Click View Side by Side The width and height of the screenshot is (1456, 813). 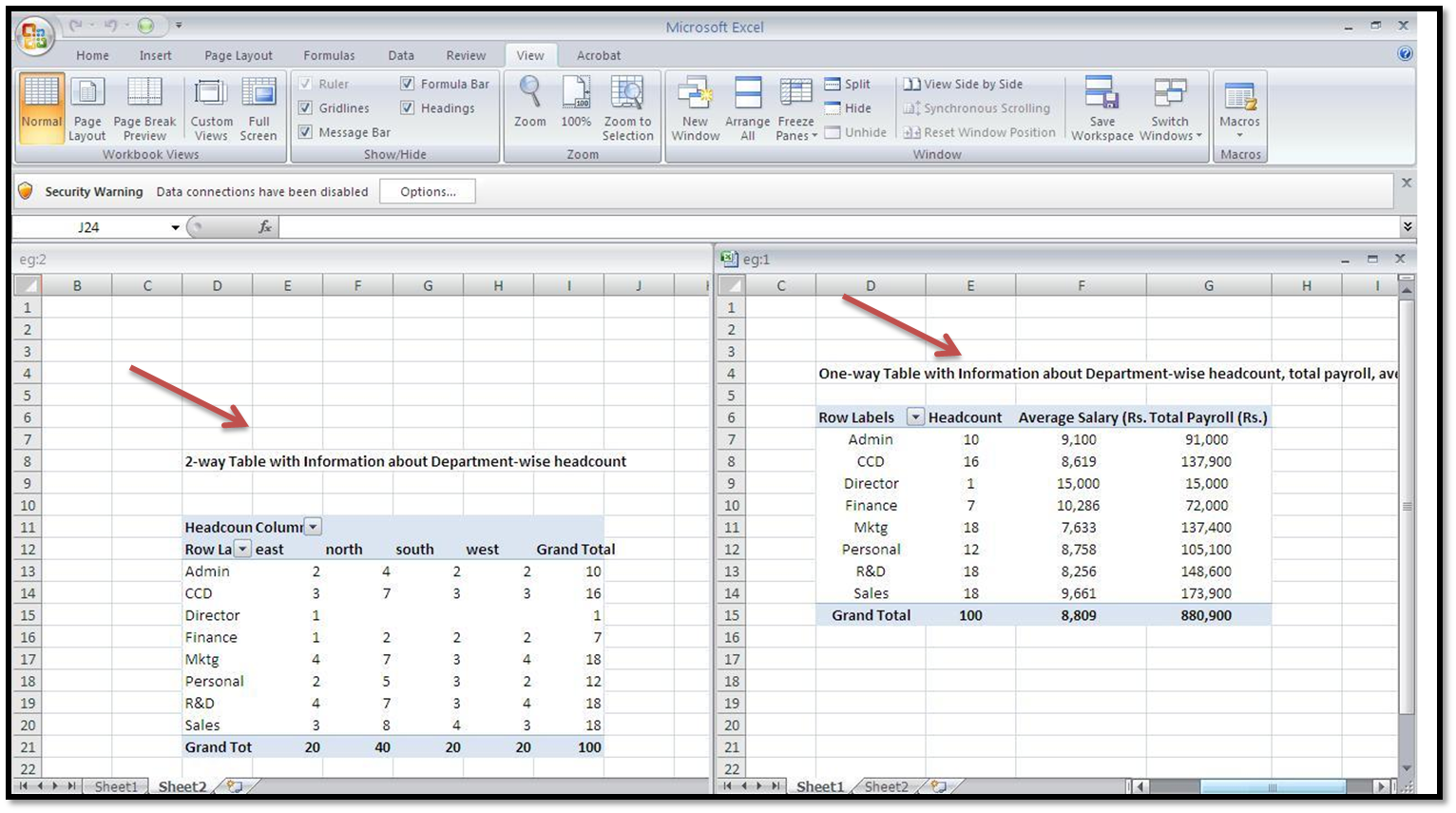click(x=964, y=84)
